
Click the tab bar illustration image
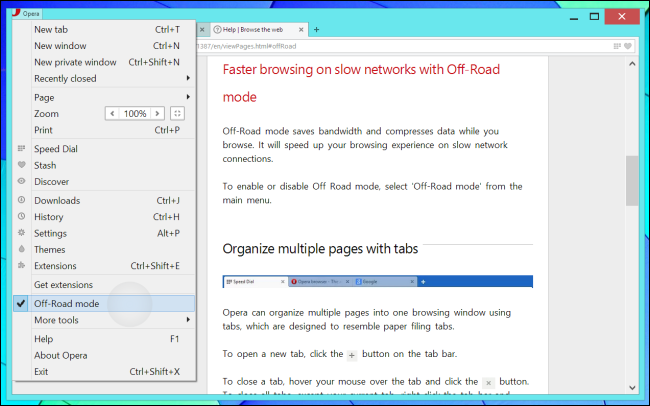coord(378,282)
